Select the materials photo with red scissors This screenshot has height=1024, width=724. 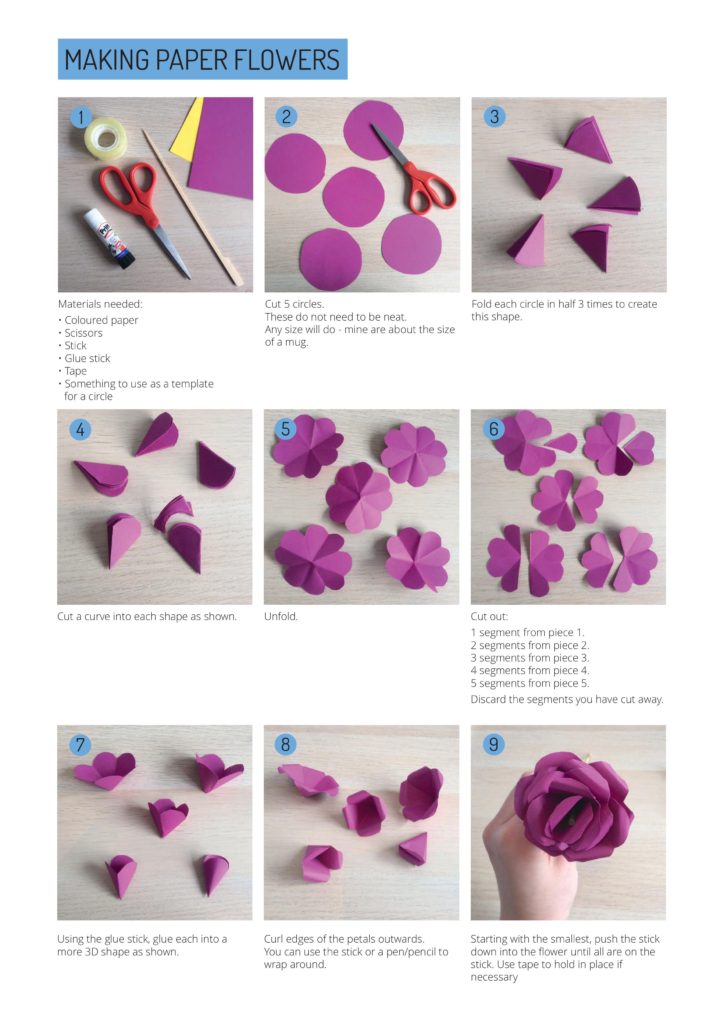(x=155, y=195)
